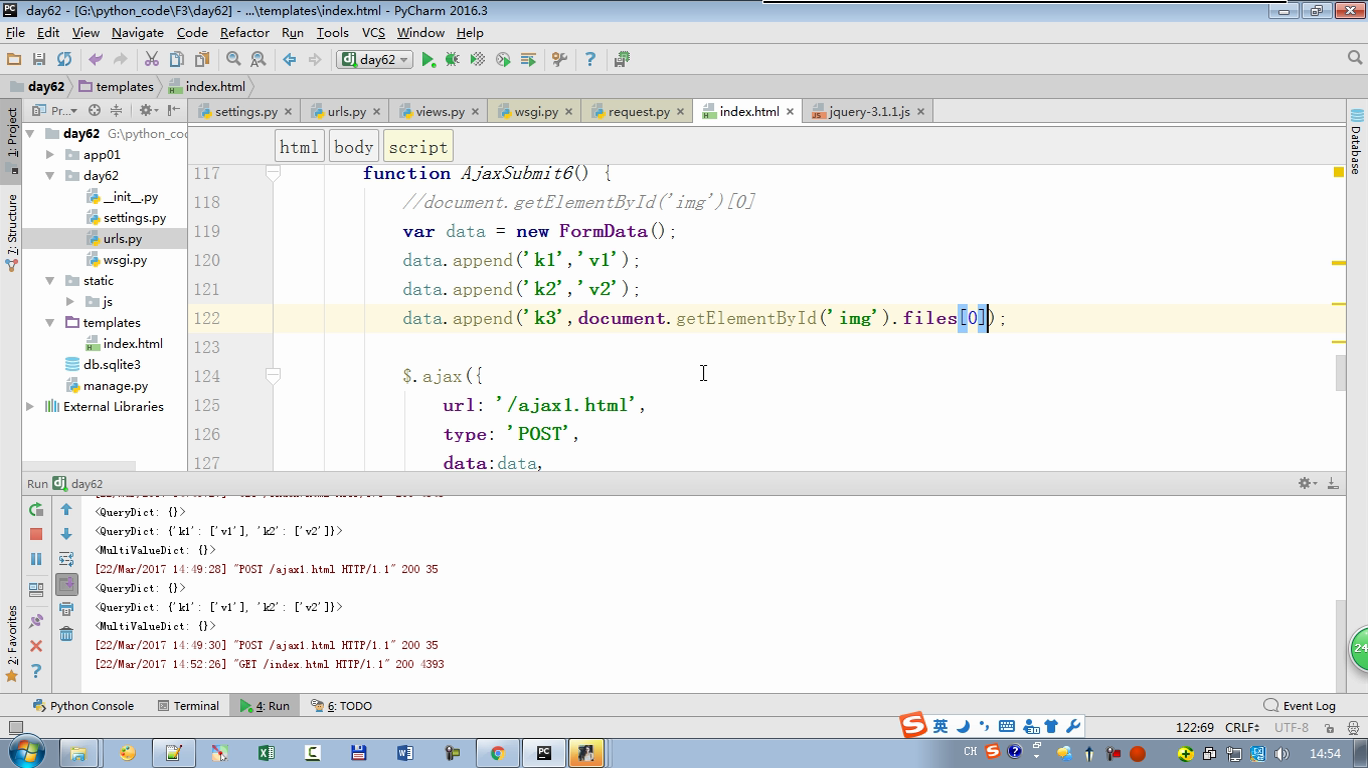Screen dimensions: 1368x768
Task: Toggle the Project tool window sidebar button
Action: click(x=12, y=133)
